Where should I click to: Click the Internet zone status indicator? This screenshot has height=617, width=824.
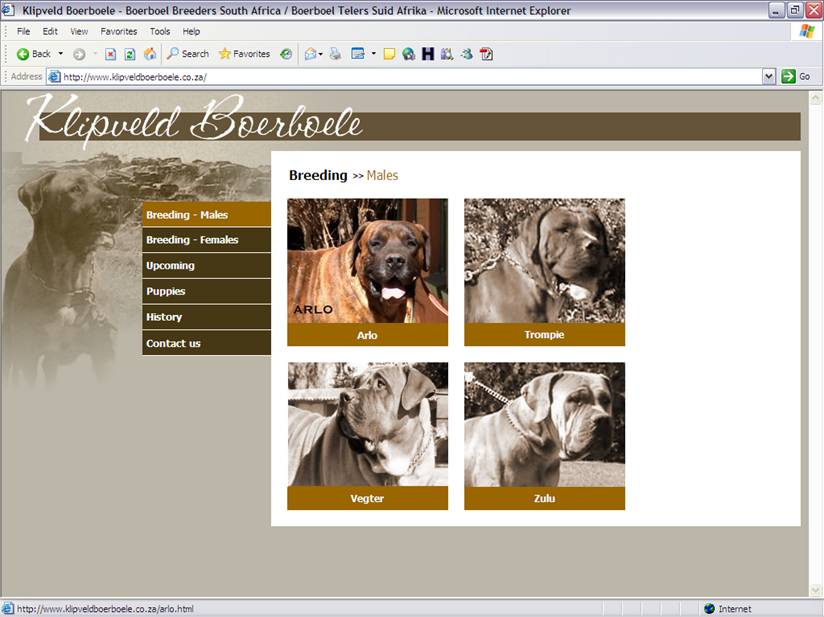click(x=728, y=609)
